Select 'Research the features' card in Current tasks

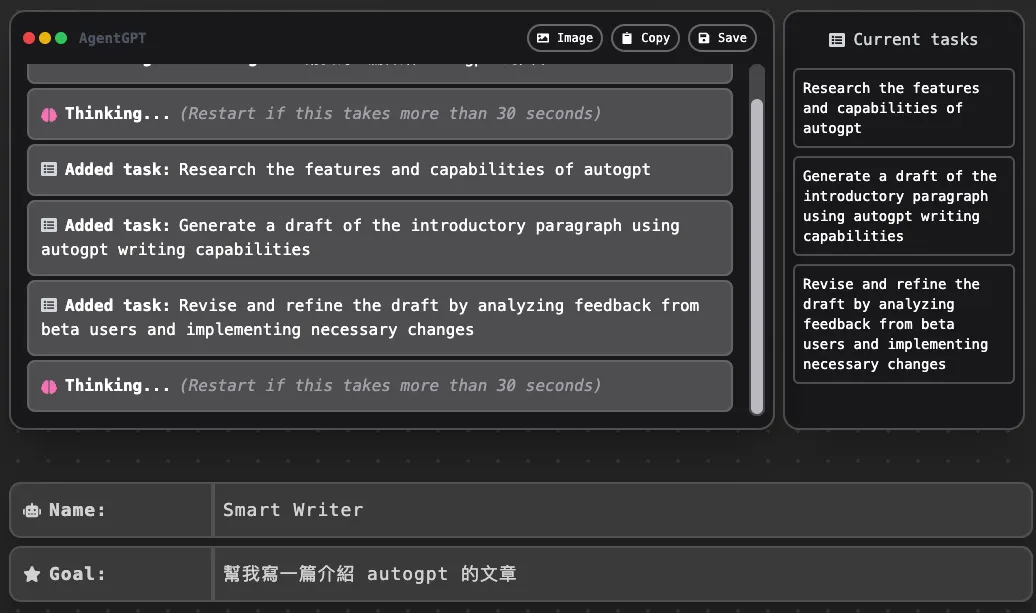[x=903, y=108]
